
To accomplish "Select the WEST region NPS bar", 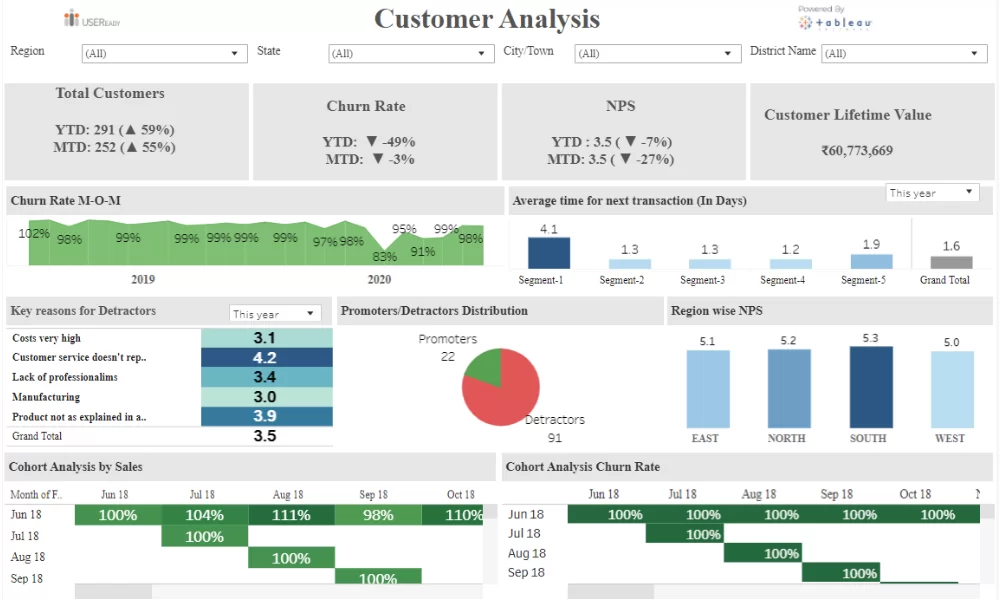I will 952,390.
